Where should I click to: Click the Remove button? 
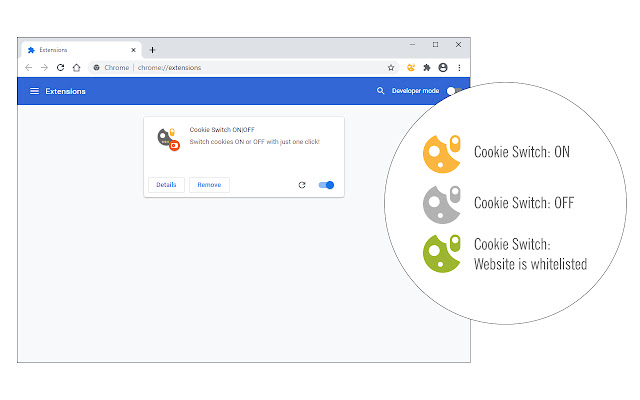tap(209, 185)
